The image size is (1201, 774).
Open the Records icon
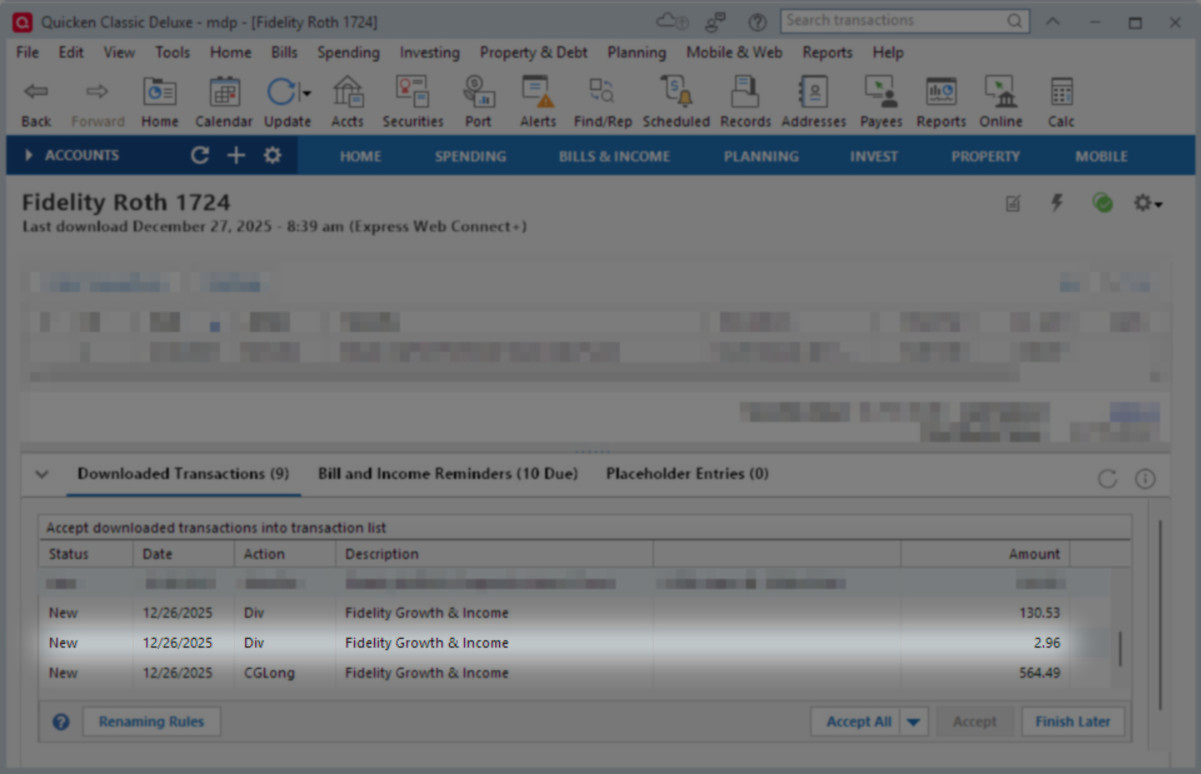(x=745, y=102)
